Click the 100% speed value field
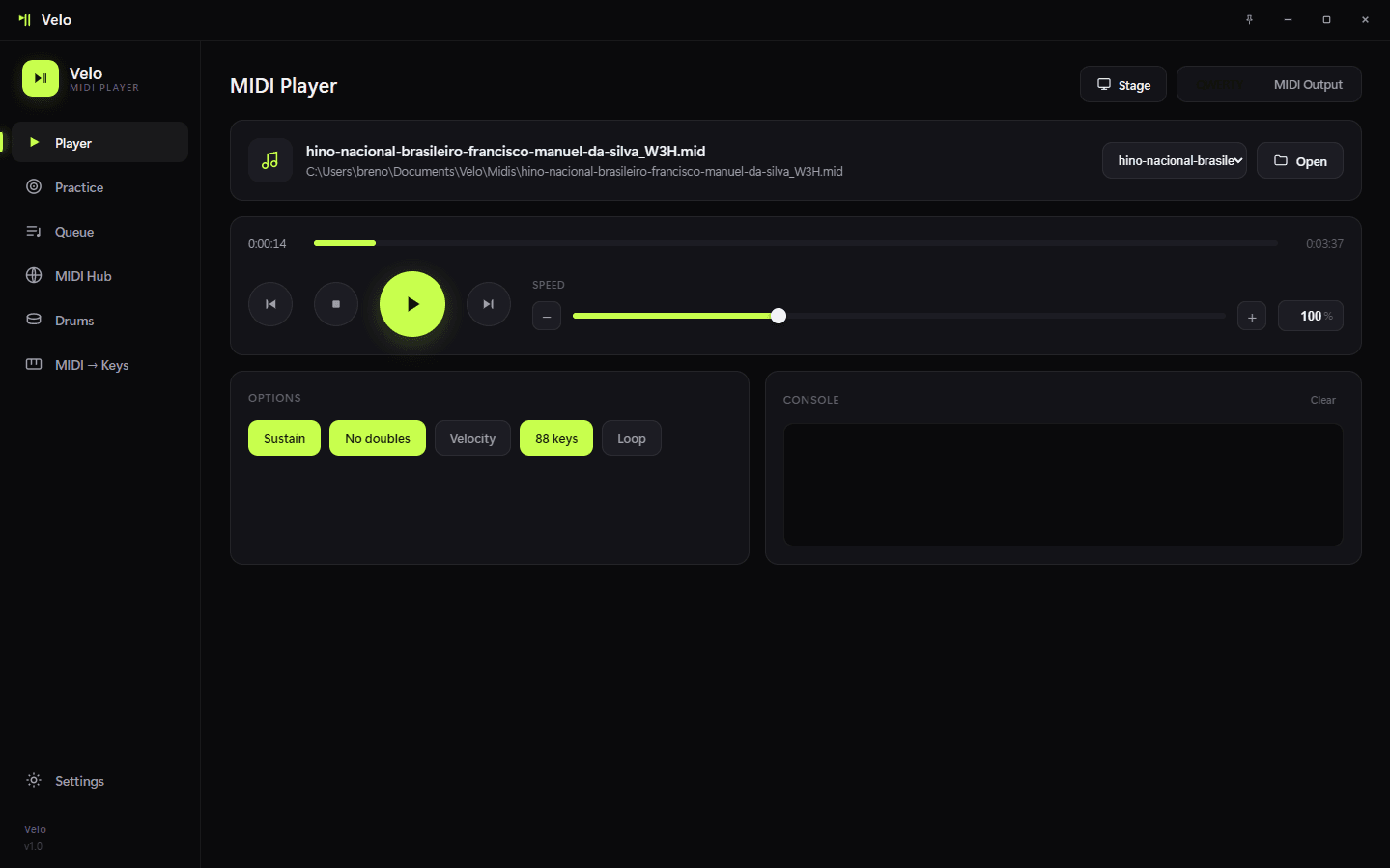The image size is (1390, 868). click(1311, 316)
